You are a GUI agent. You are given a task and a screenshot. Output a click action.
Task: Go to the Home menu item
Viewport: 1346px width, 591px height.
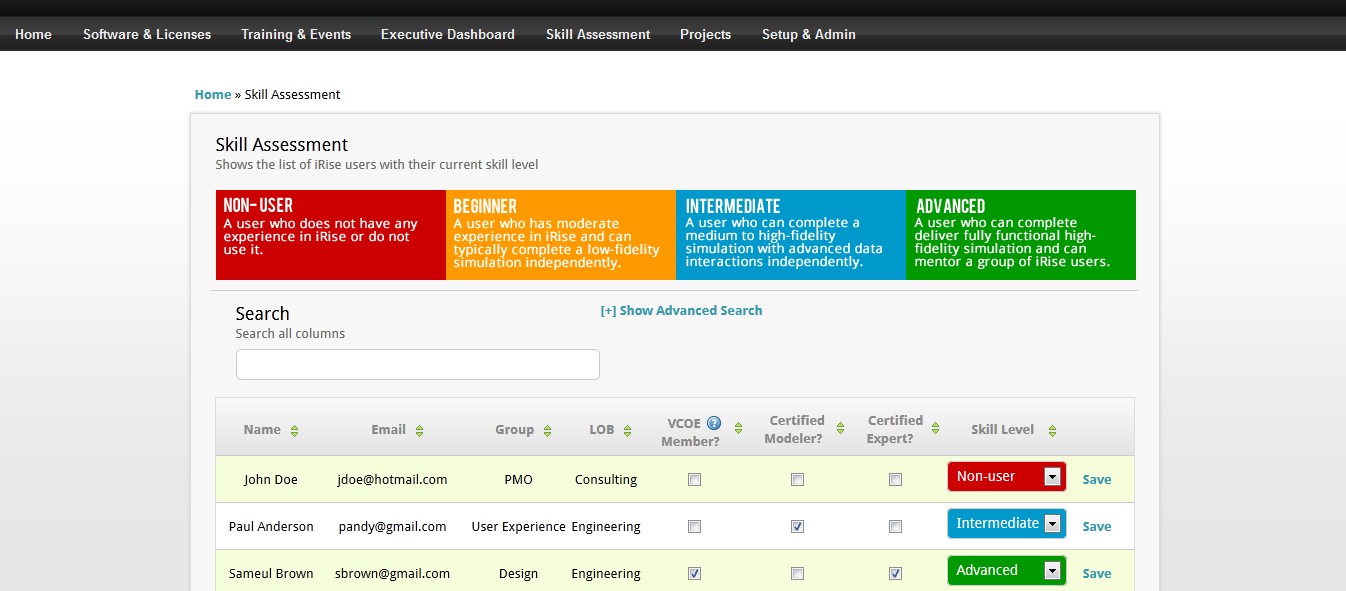(x=33, y=34)
